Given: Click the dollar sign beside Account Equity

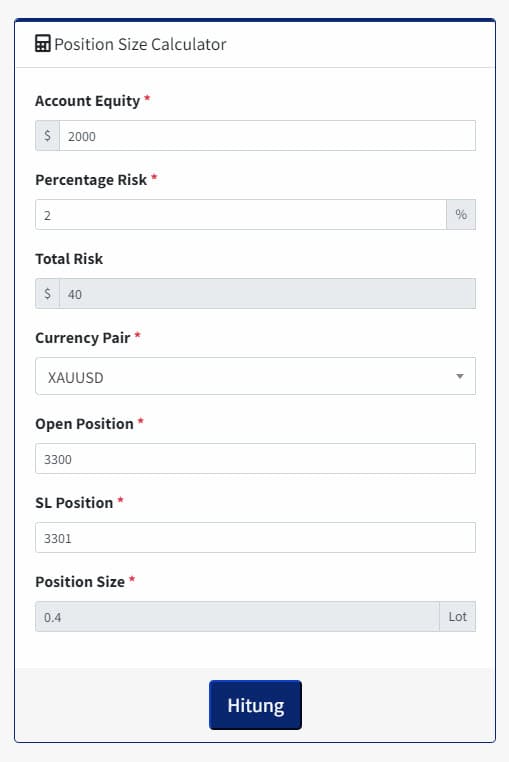Looking at the screenshot, I should tap(48, 136).
